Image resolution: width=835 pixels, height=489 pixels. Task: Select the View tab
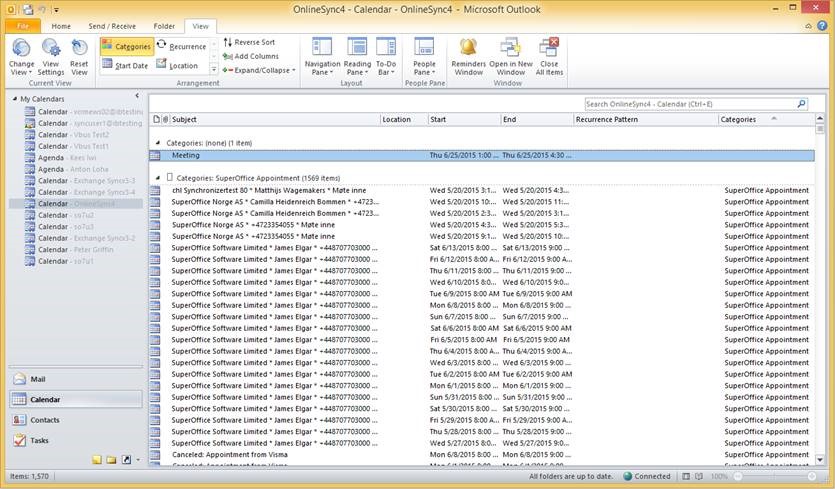[x=200, y=26]
